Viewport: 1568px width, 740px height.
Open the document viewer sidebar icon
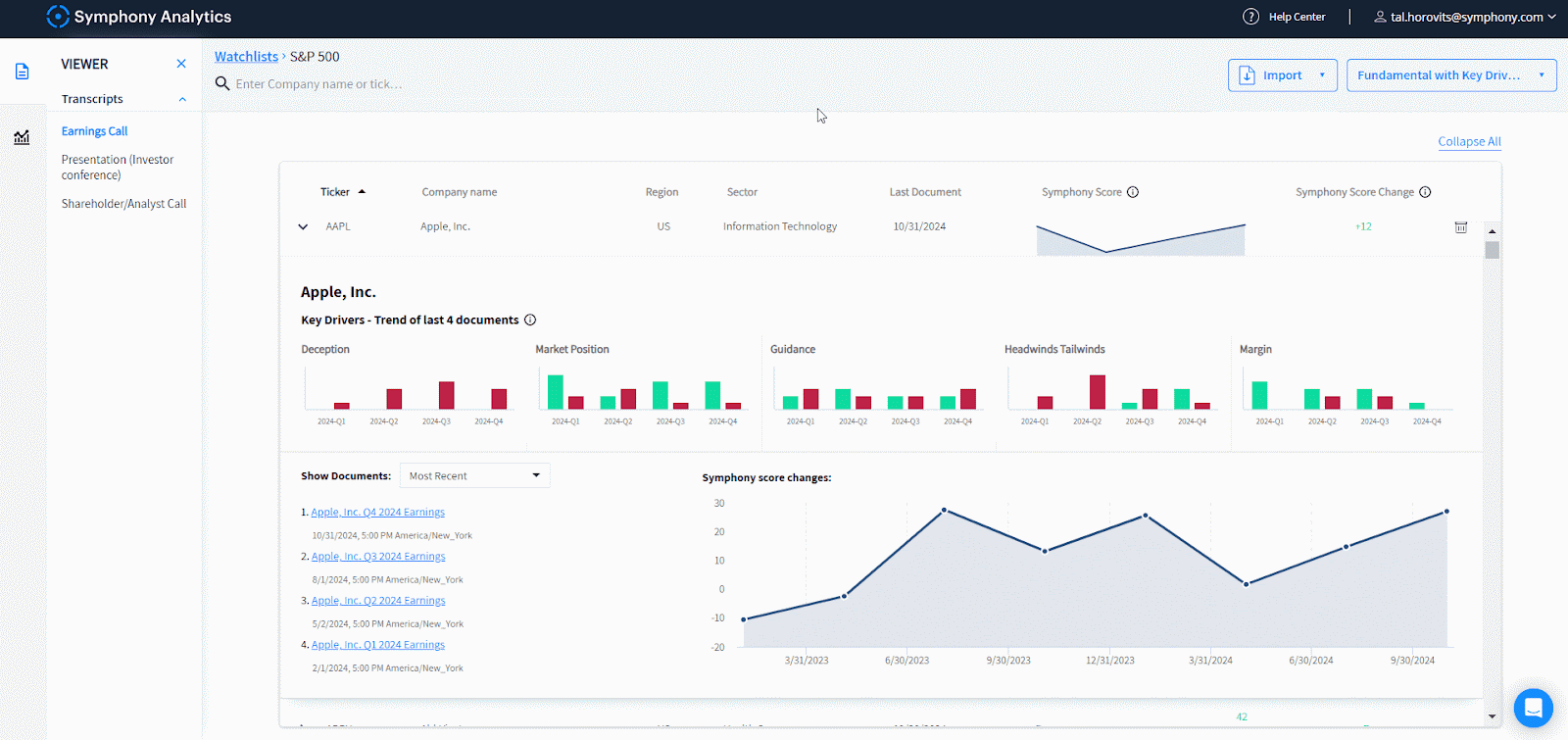pyautogui.click(x=22, y=72)
